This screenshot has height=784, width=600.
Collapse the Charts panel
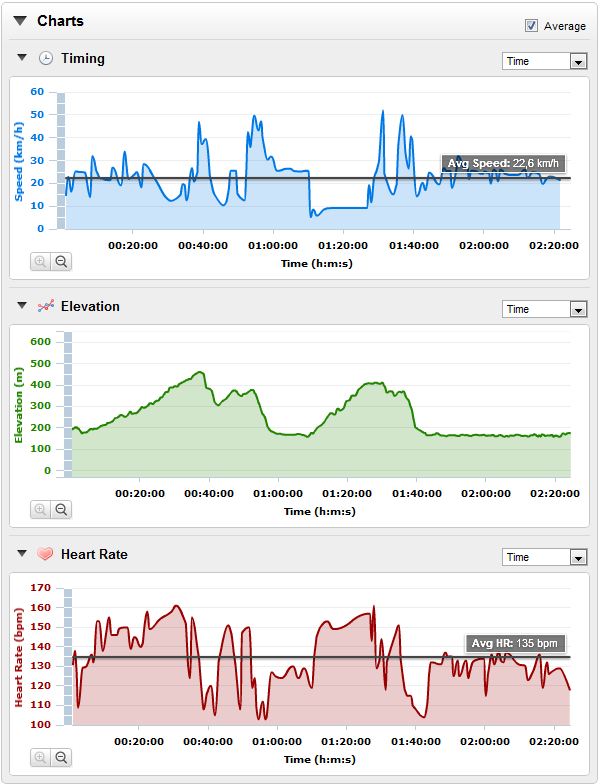tap(20, 21)
